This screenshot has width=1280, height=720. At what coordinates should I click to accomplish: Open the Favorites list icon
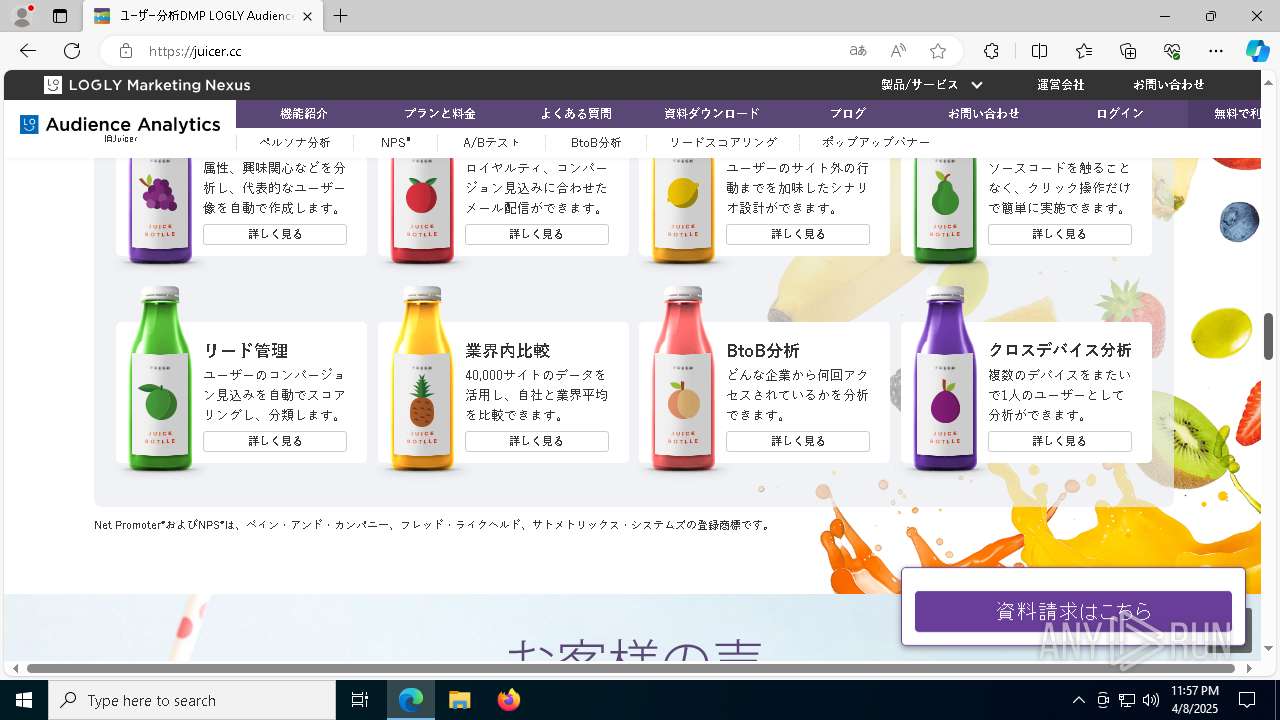1084,51
